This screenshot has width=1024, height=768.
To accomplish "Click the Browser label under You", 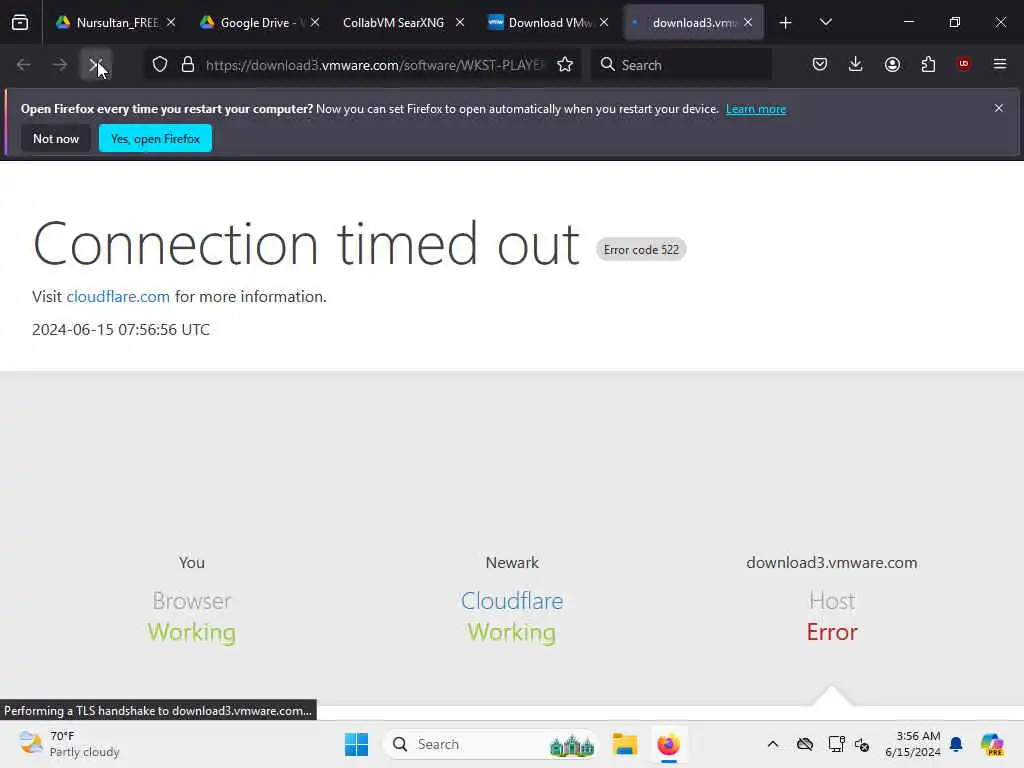I will pyautogui.click(x=191, y=601).
